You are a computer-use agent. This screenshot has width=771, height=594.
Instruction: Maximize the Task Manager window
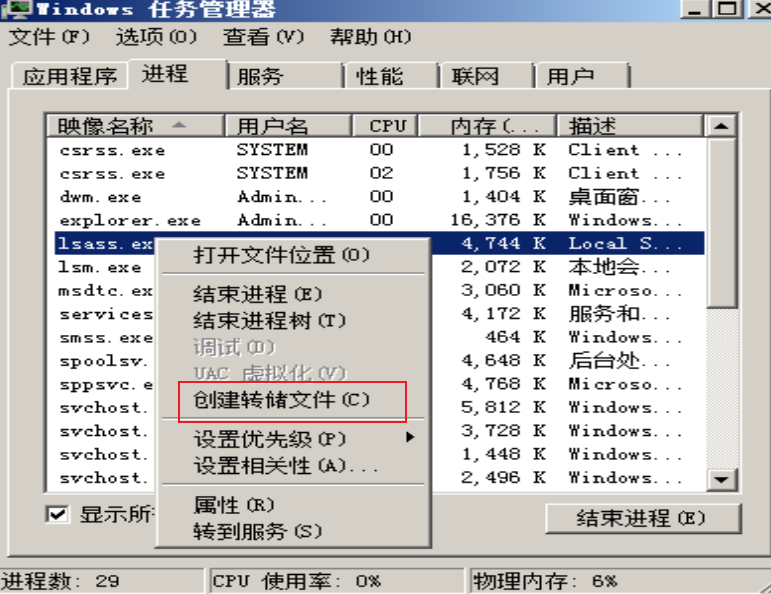coord(728,9)
